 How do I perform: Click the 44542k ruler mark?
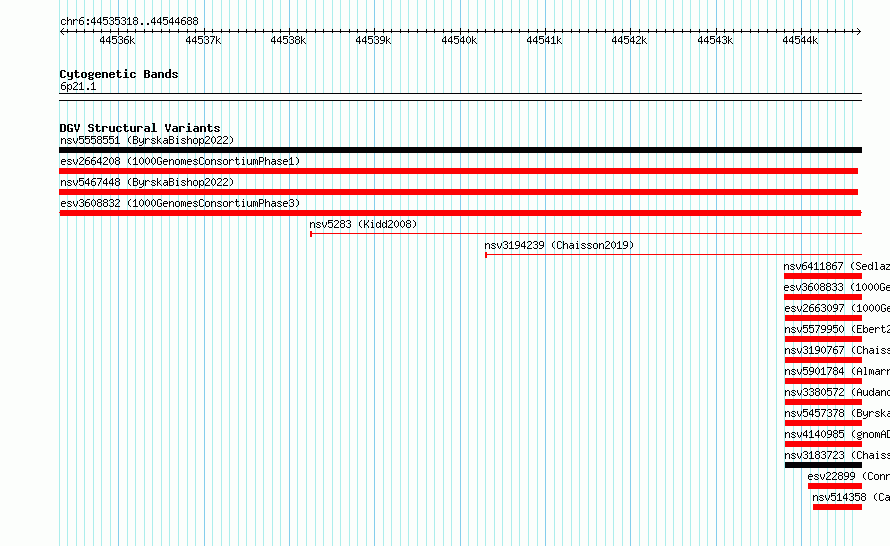pos(629,40)
